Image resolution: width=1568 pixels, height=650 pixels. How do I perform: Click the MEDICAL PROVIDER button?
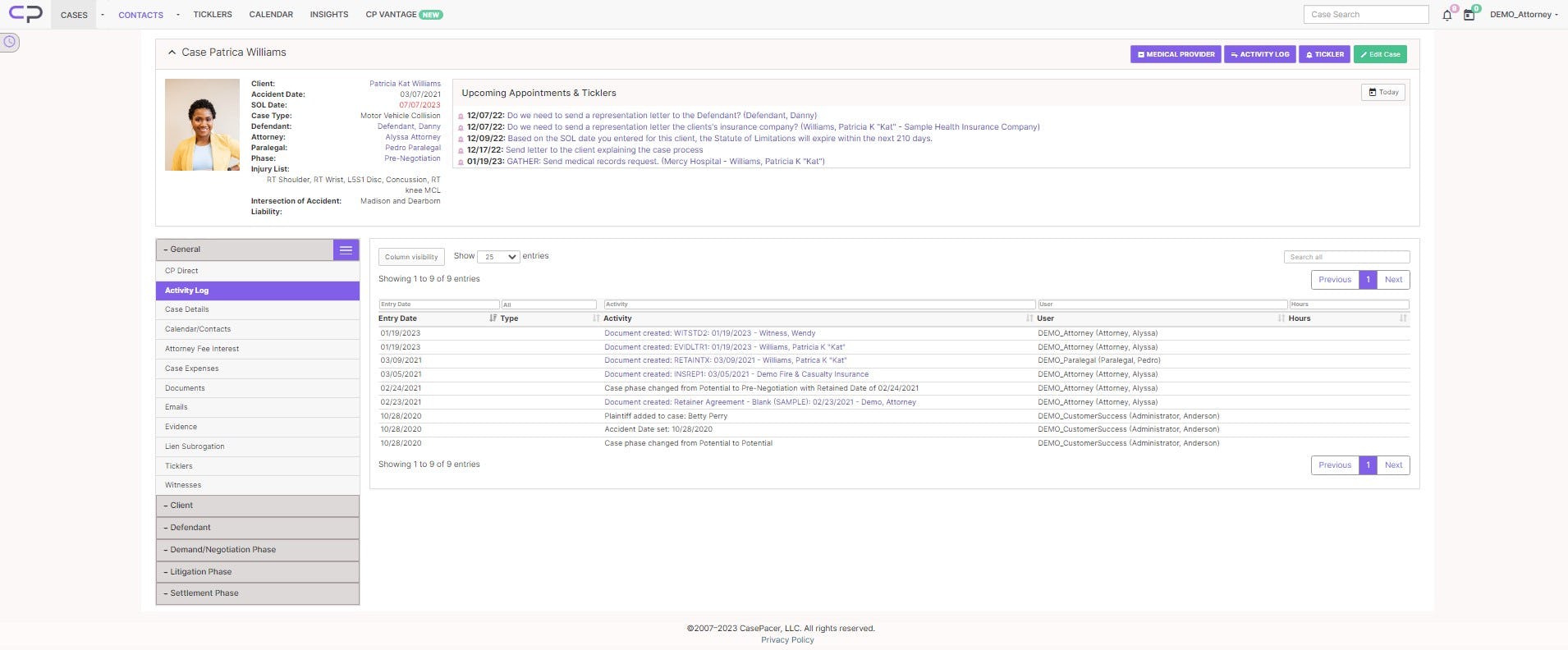tap(1176, 54)
